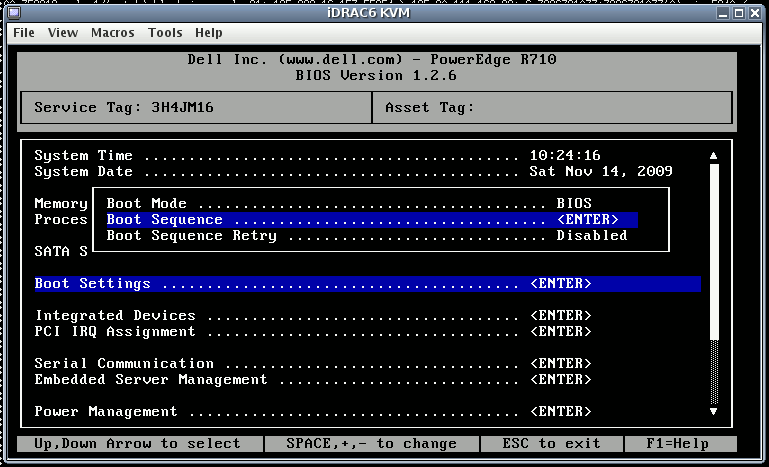Select the Boot Settings row
This screenshot has width=769, height=467.
pos(368,284)
